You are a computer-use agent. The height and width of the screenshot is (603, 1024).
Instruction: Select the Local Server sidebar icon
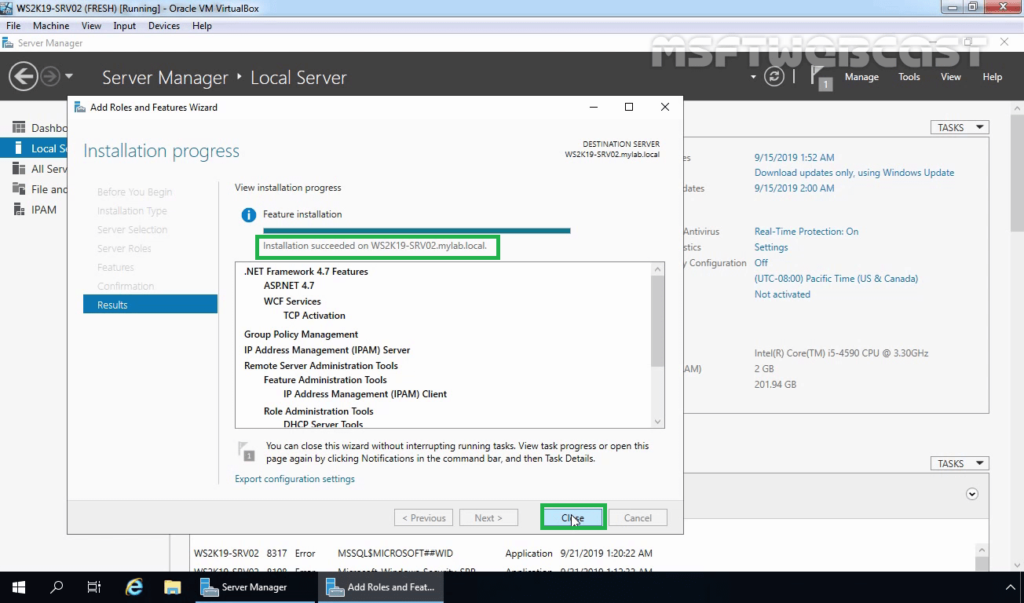[x=19, y=148]
